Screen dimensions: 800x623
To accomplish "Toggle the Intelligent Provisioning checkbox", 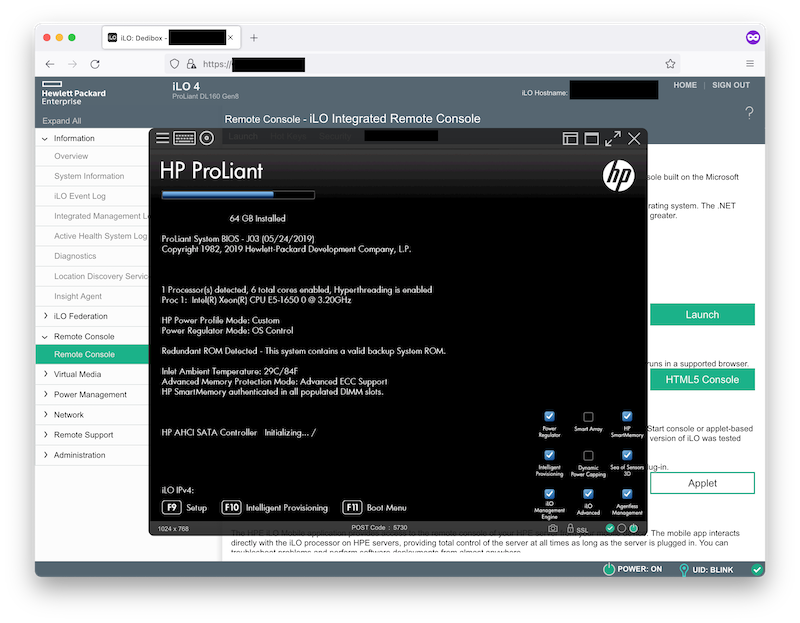I will coord(549,455).
